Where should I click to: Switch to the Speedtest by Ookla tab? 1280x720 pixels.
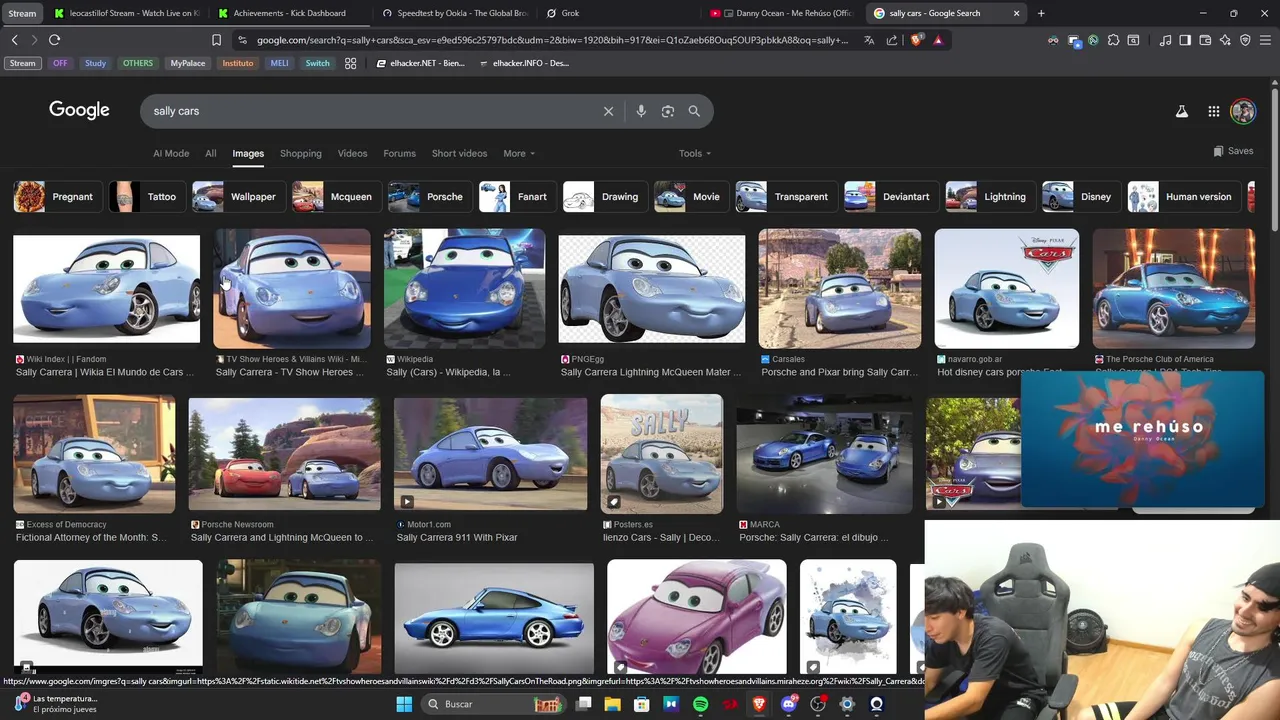[456, 13]
